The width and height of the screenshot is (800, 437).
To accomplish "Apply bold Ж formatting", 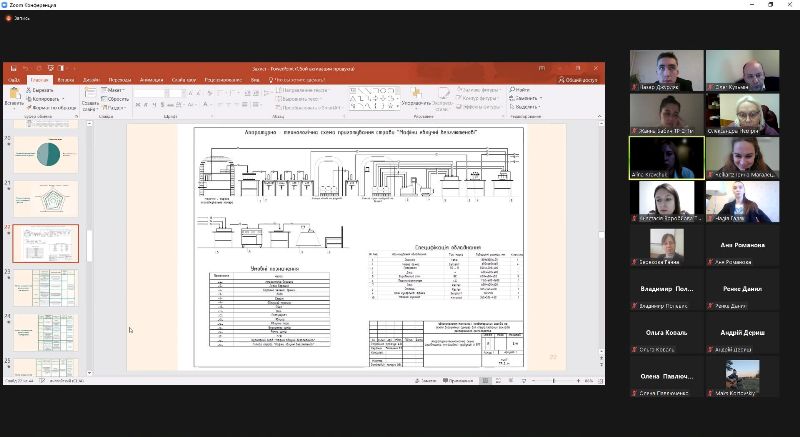I will (138, 105).
